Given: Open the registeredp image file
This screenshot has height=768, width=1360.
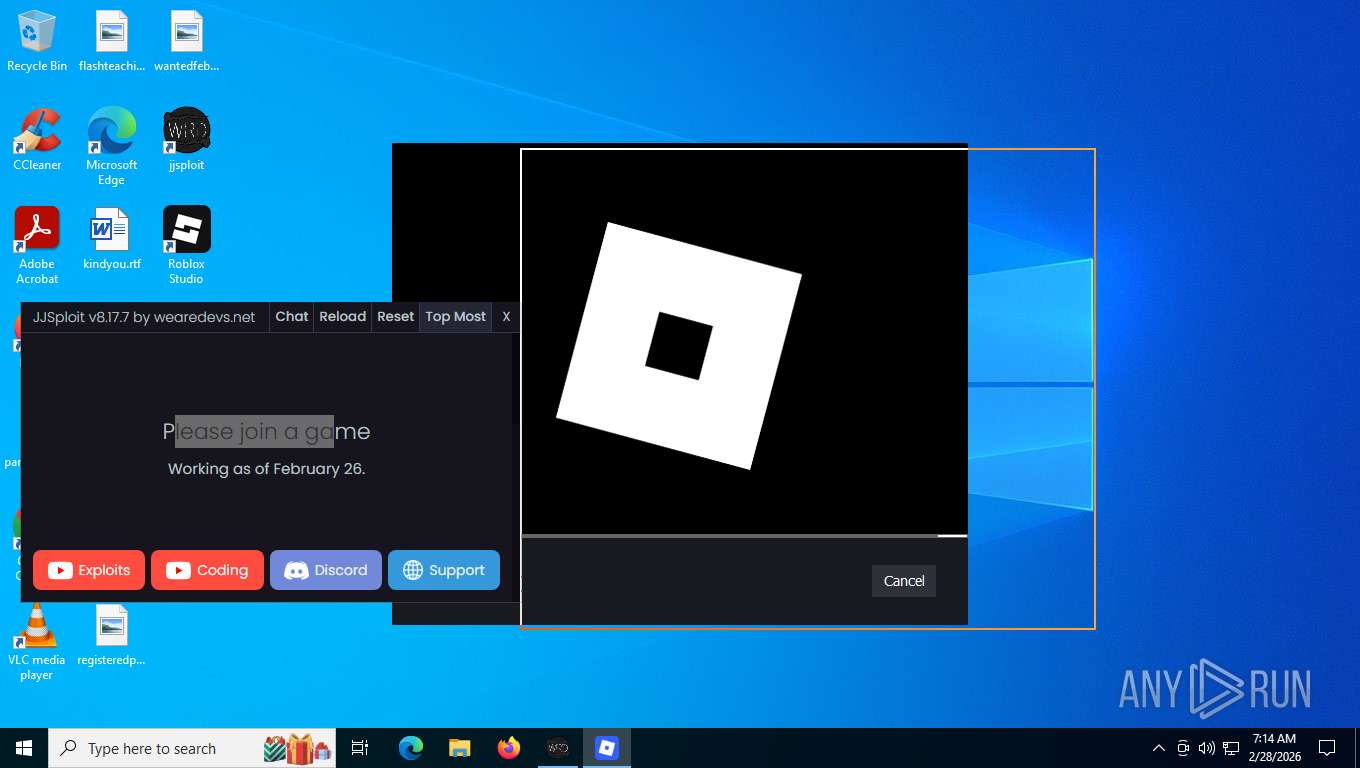Looking at the screenshot, I should [112, 635].
